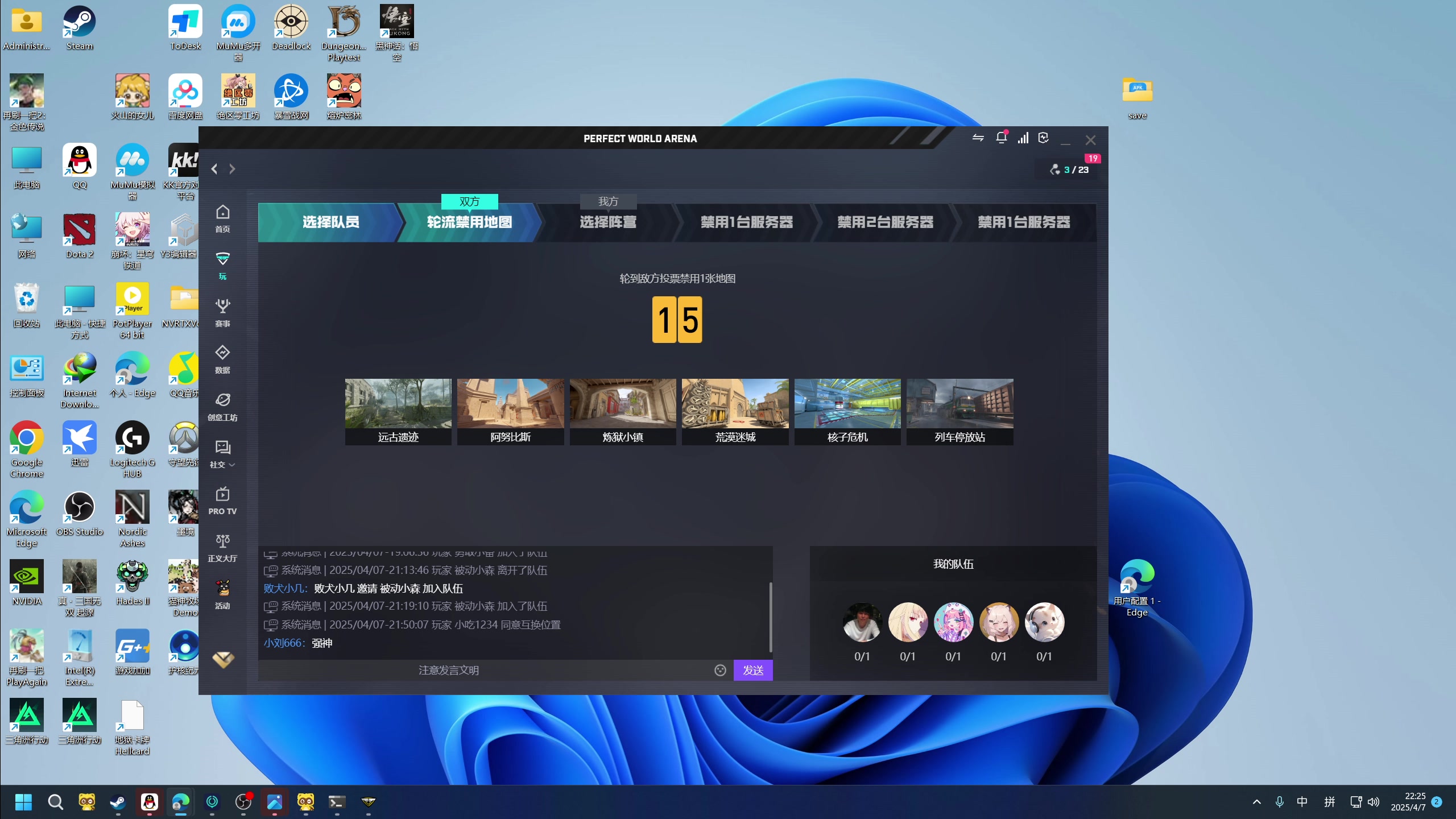Open the friends list counter 3/23

[x=1069, y=169]
